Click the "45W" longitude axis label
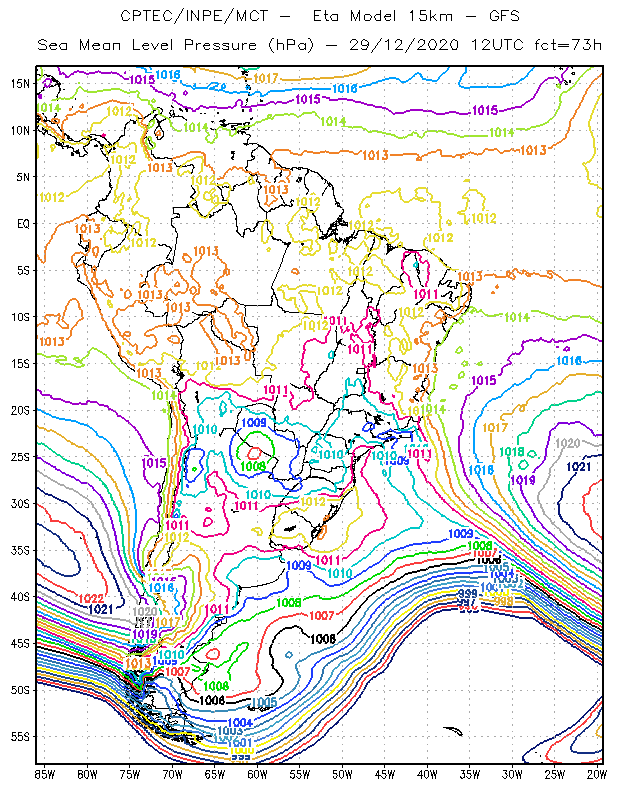 [x=385, y=775]
